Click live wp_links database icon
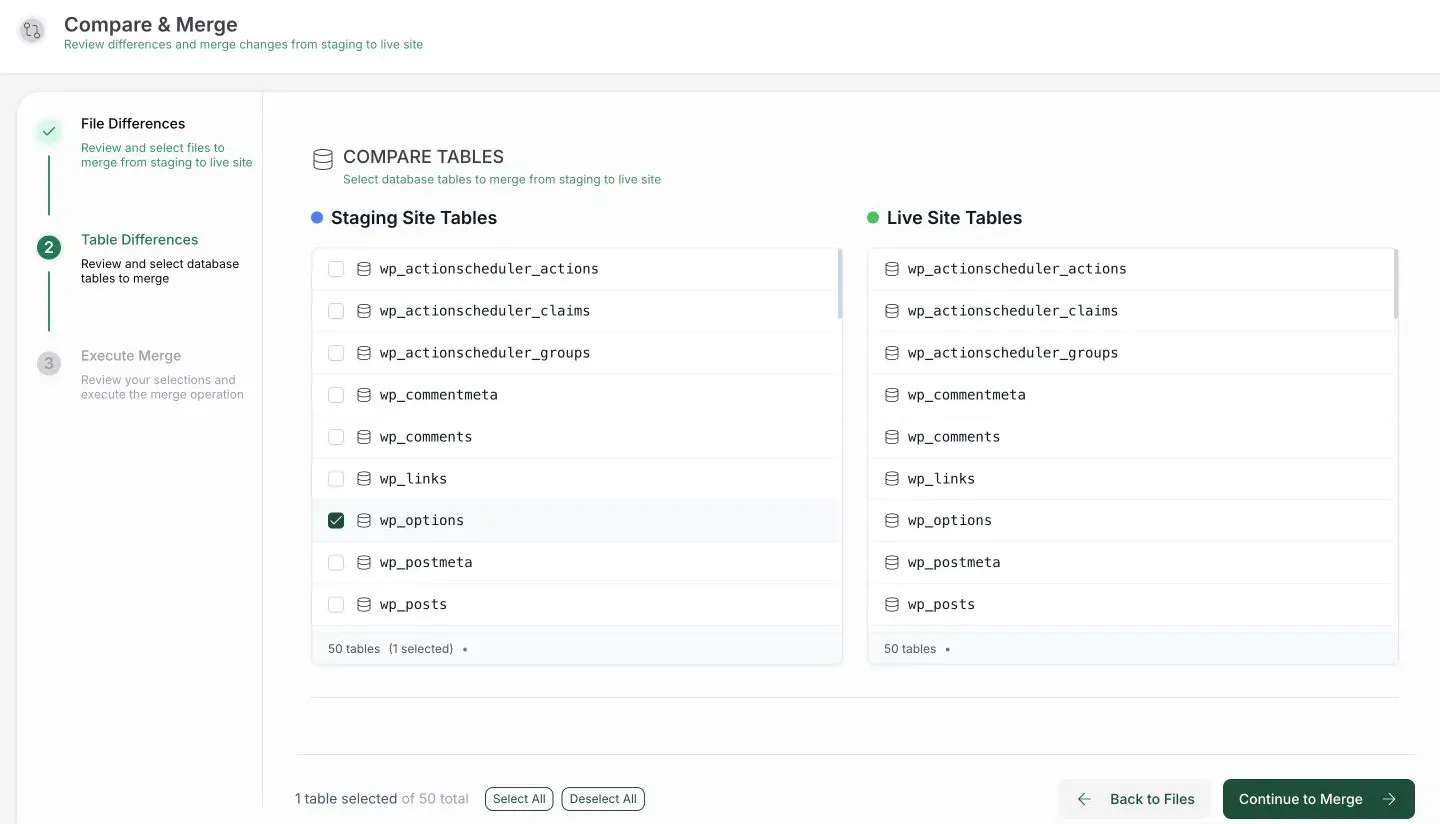This screenshot has width=1440, height=824. click(x=892, y=479)
